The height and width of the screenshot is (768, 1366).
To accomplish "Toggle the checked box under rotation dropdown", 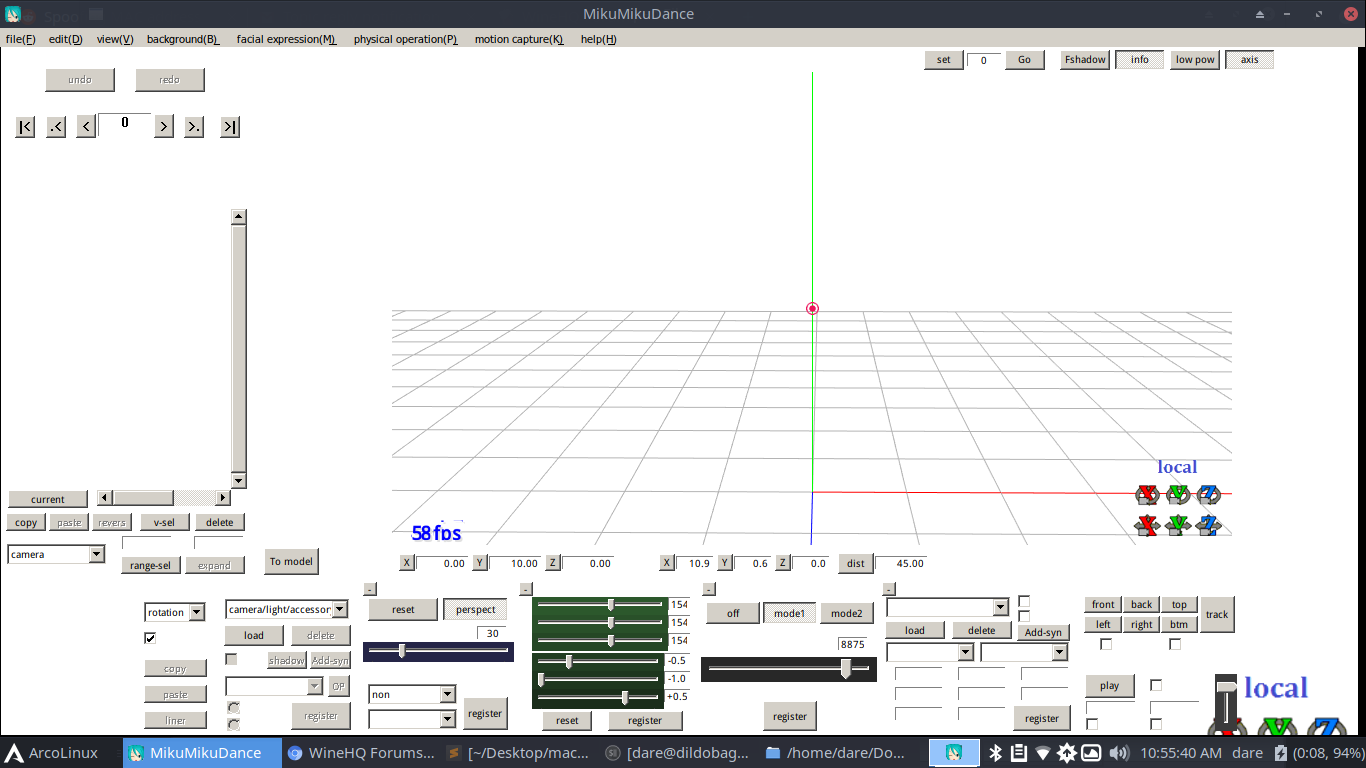I will [150, 637].
